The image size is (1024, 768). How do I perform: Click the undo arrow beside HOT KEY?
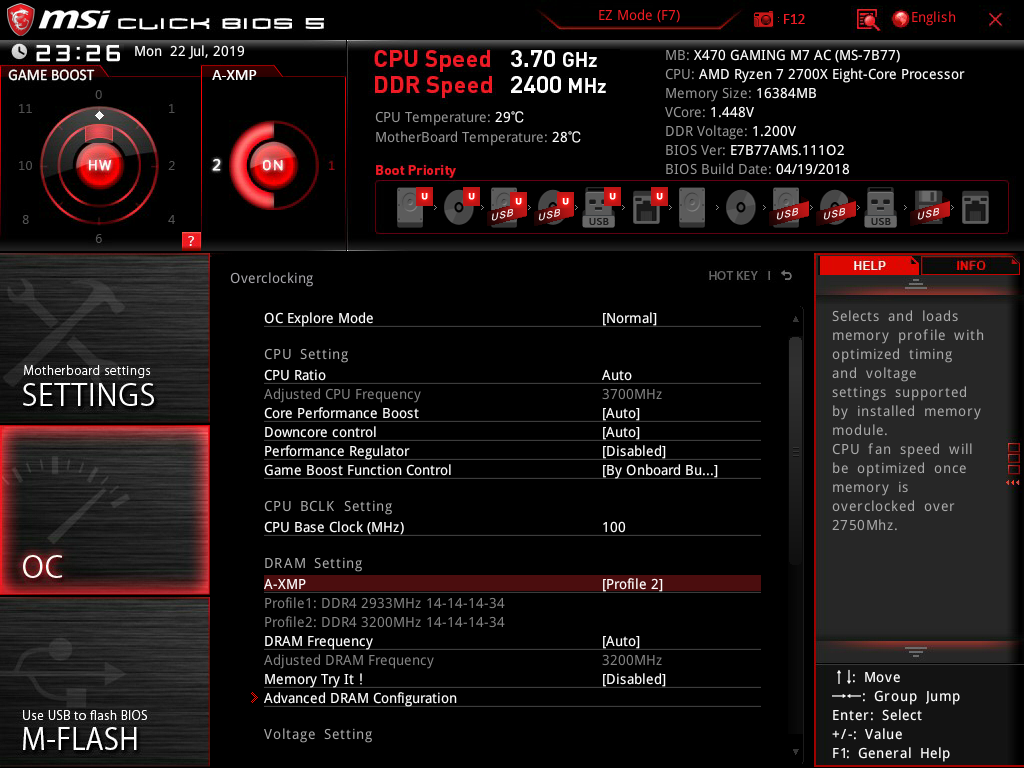tap(787, 276)
